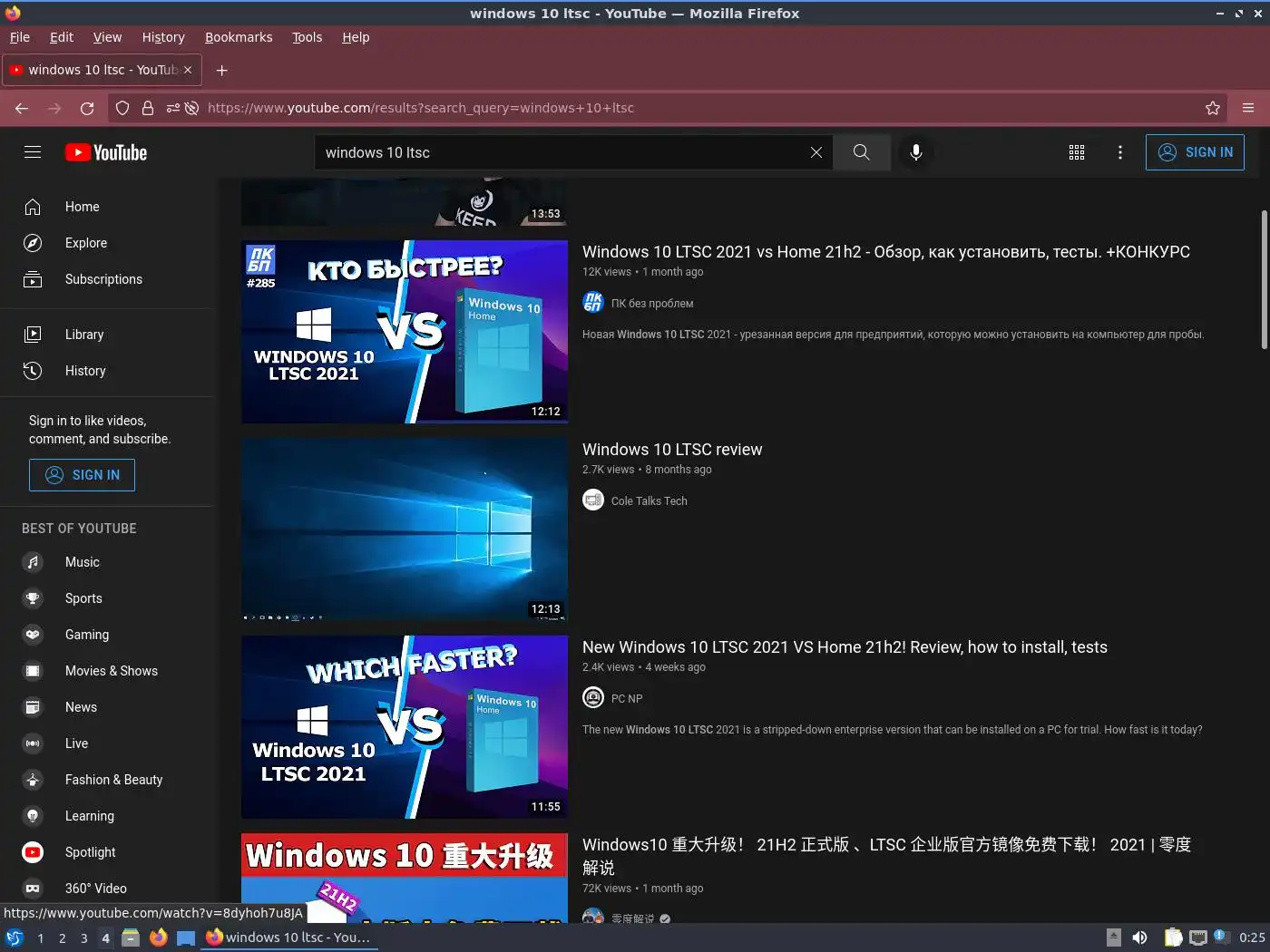Open Spotlight category
Viewport: 1270px width, 952px height.
tap(107, 852)
